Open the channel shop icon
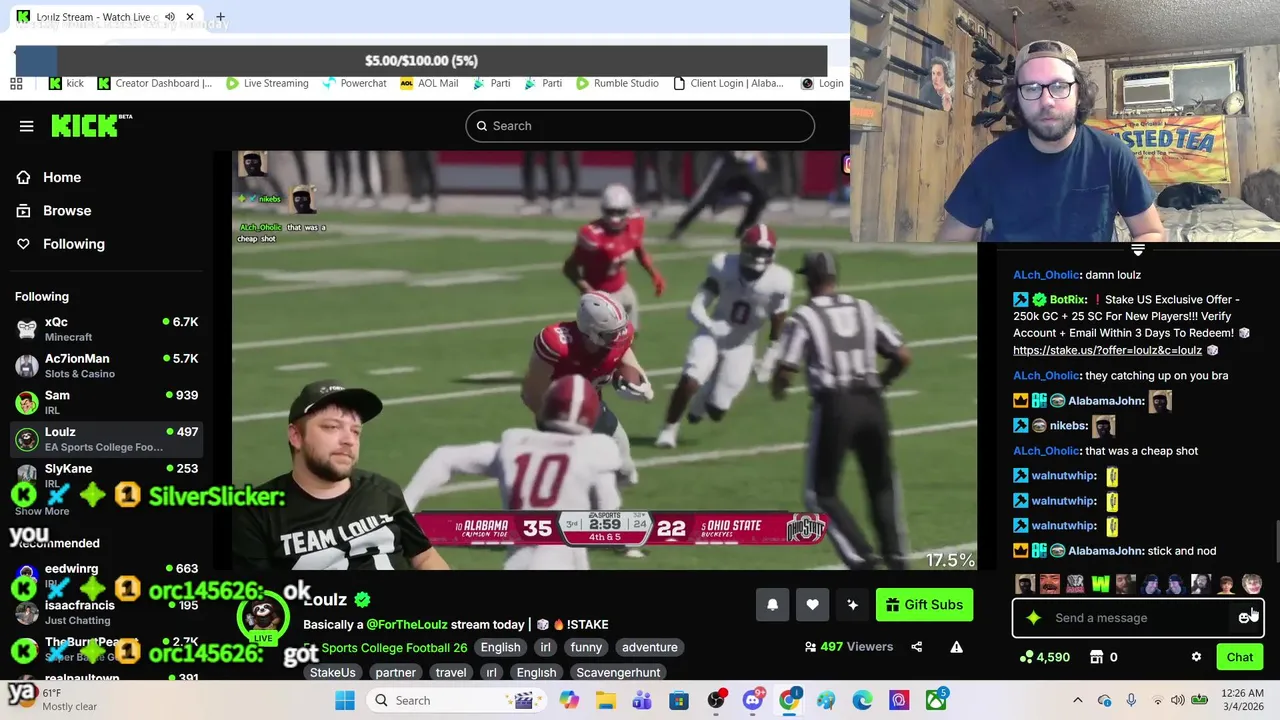Image resolution: width=1280 pixels, height=720 pixels. point(1096,657)
